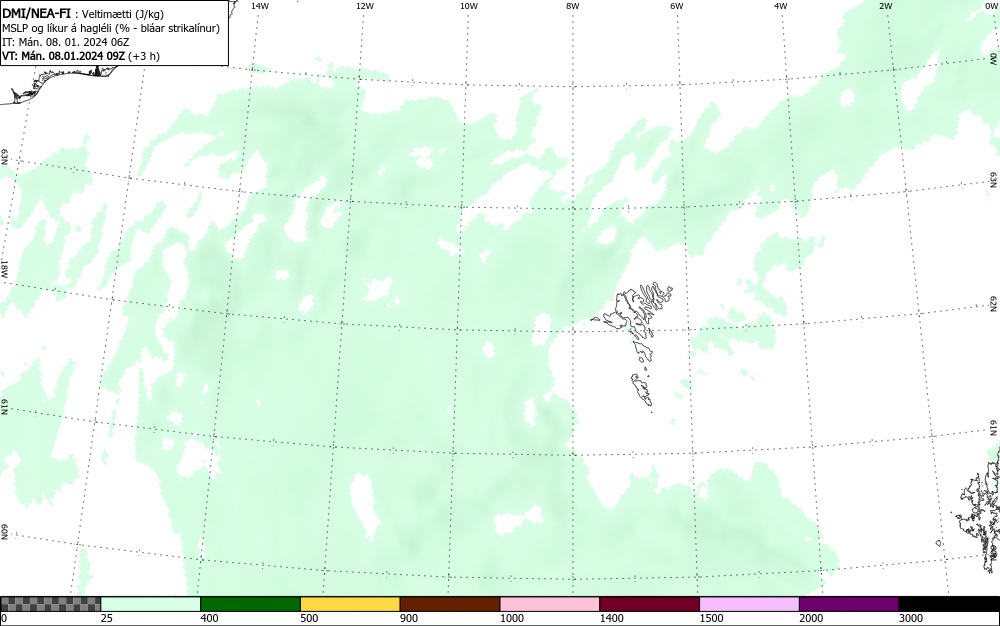Viewport: 1000px width, 626px height.
Task: Click the MSLP og líkur á hagléli line
Action: coord(111,28)
